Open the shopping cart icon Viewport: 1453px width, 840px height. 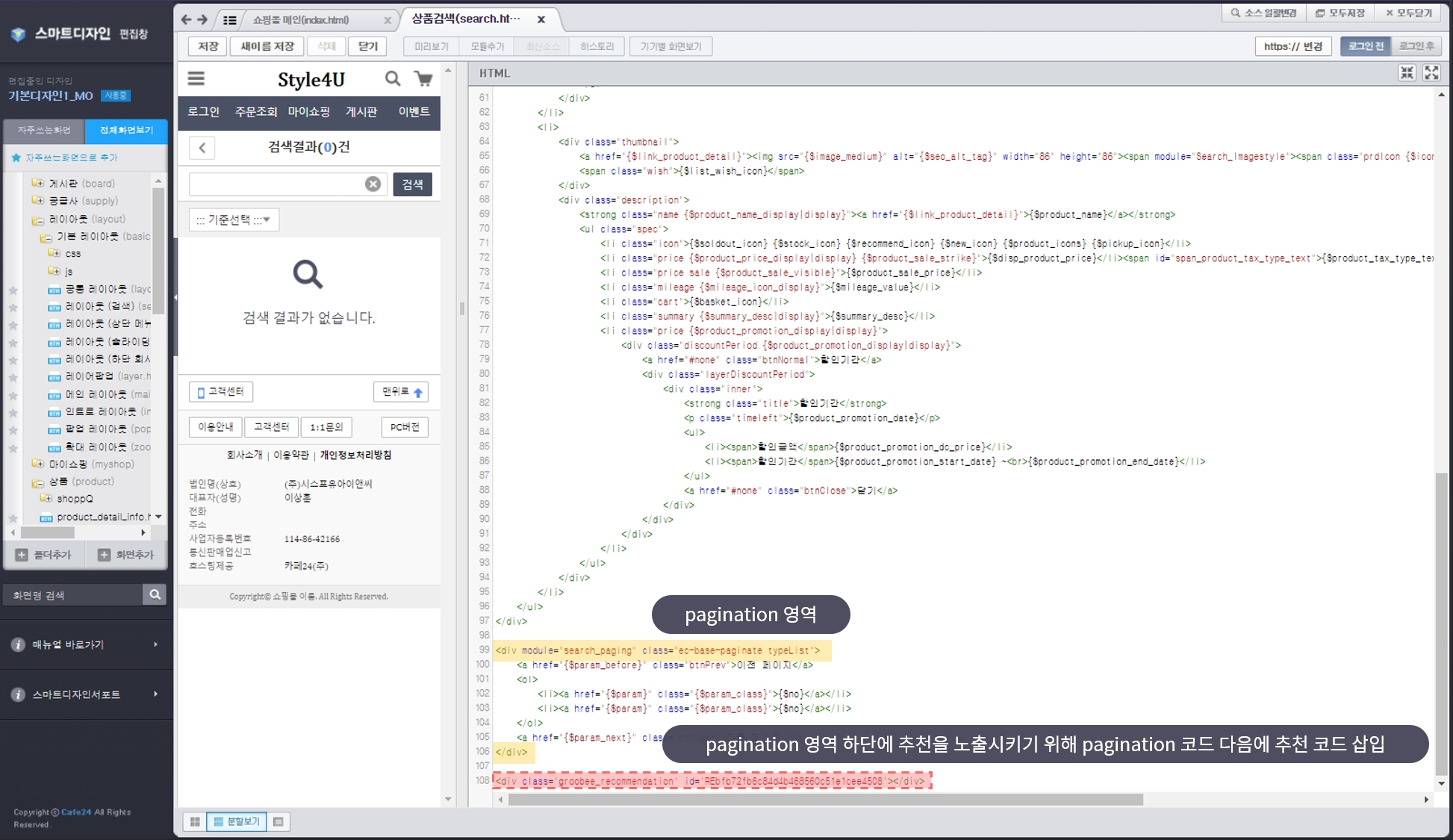pyautogui.click(x=423, y=78)
